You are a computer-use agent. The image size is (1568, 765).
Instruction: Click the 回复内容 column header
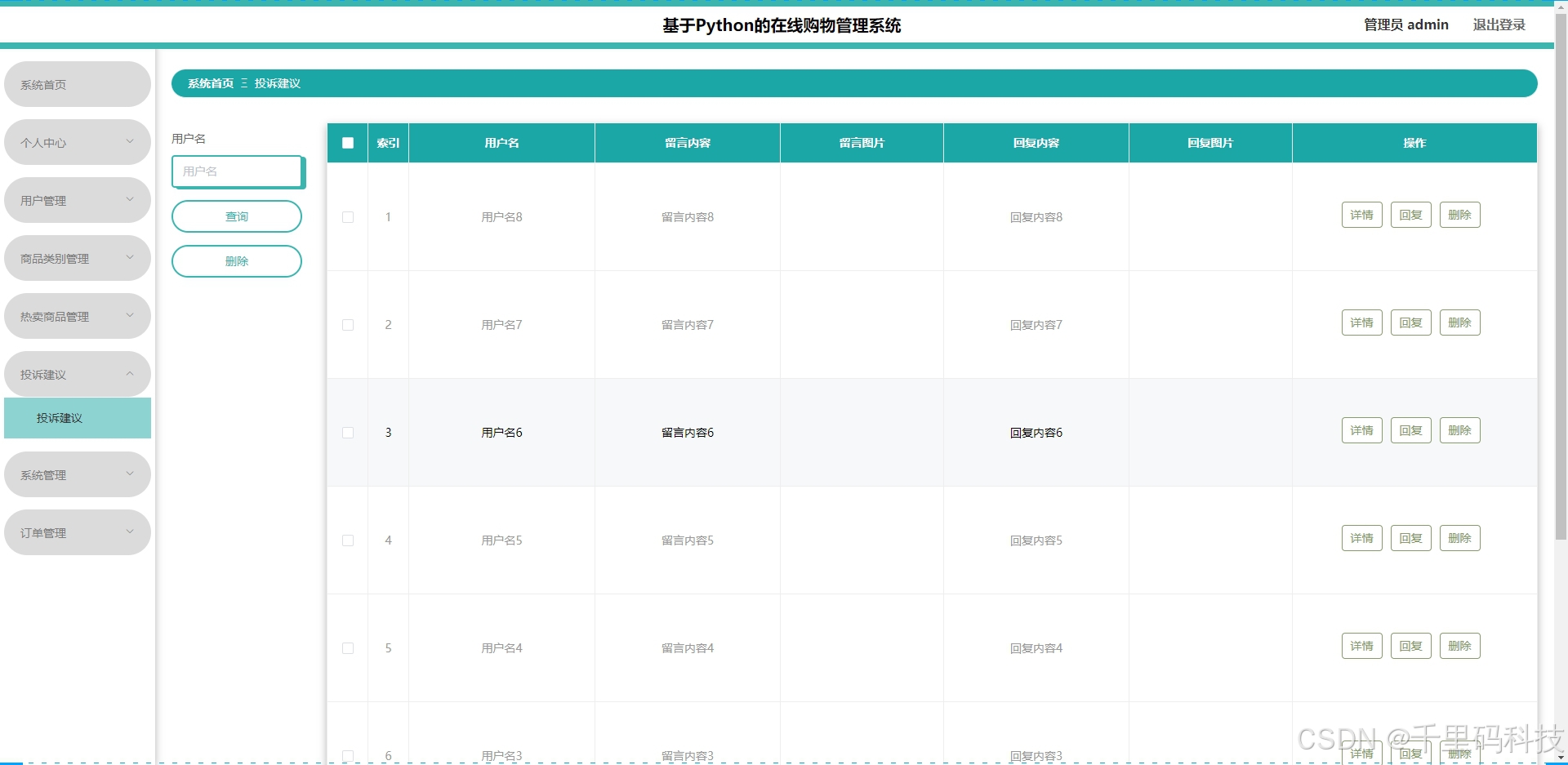click(x=1036, y=143)
